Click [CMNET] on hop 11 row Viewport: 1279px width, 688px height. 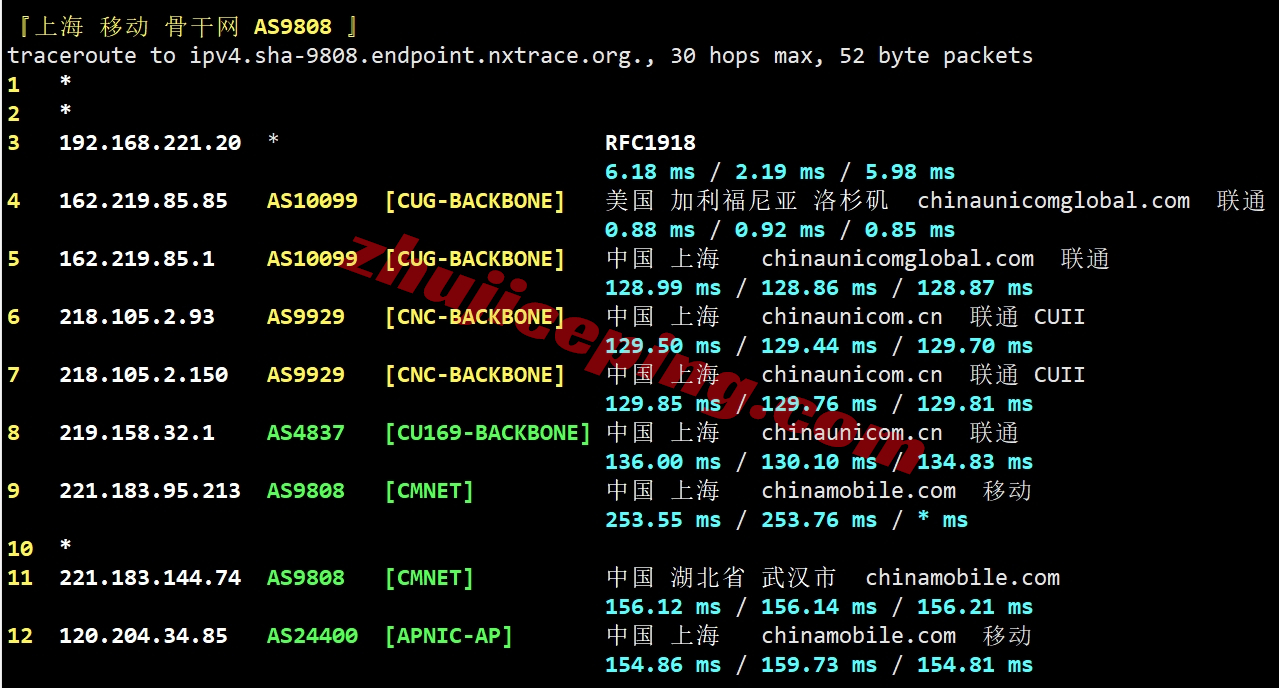tap(429, 578)
